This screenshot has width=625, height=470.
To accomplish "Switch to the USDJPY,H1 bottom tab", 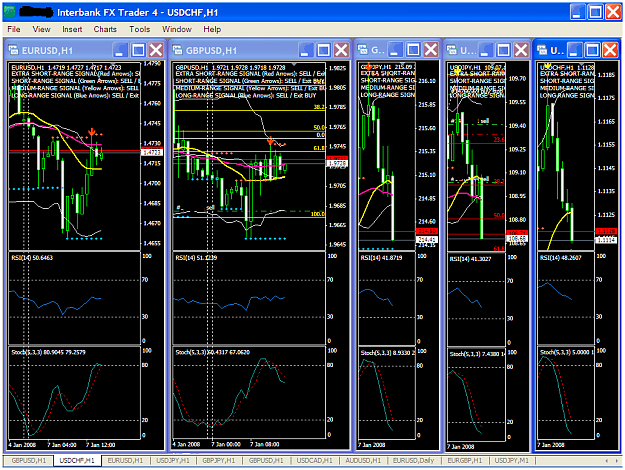I will point(173,460).
